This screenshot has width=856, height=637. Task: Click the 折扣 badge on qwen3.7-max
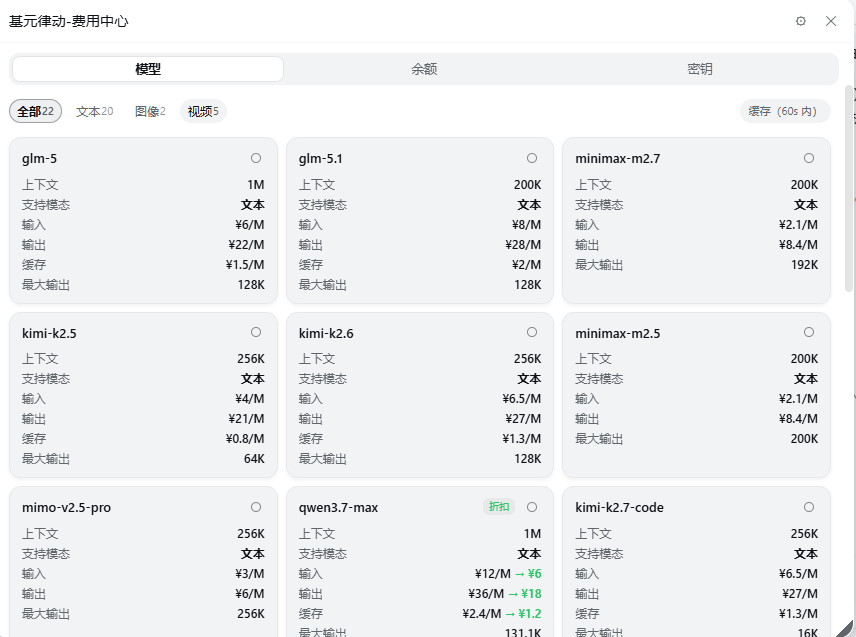click(x=499, y=507)
